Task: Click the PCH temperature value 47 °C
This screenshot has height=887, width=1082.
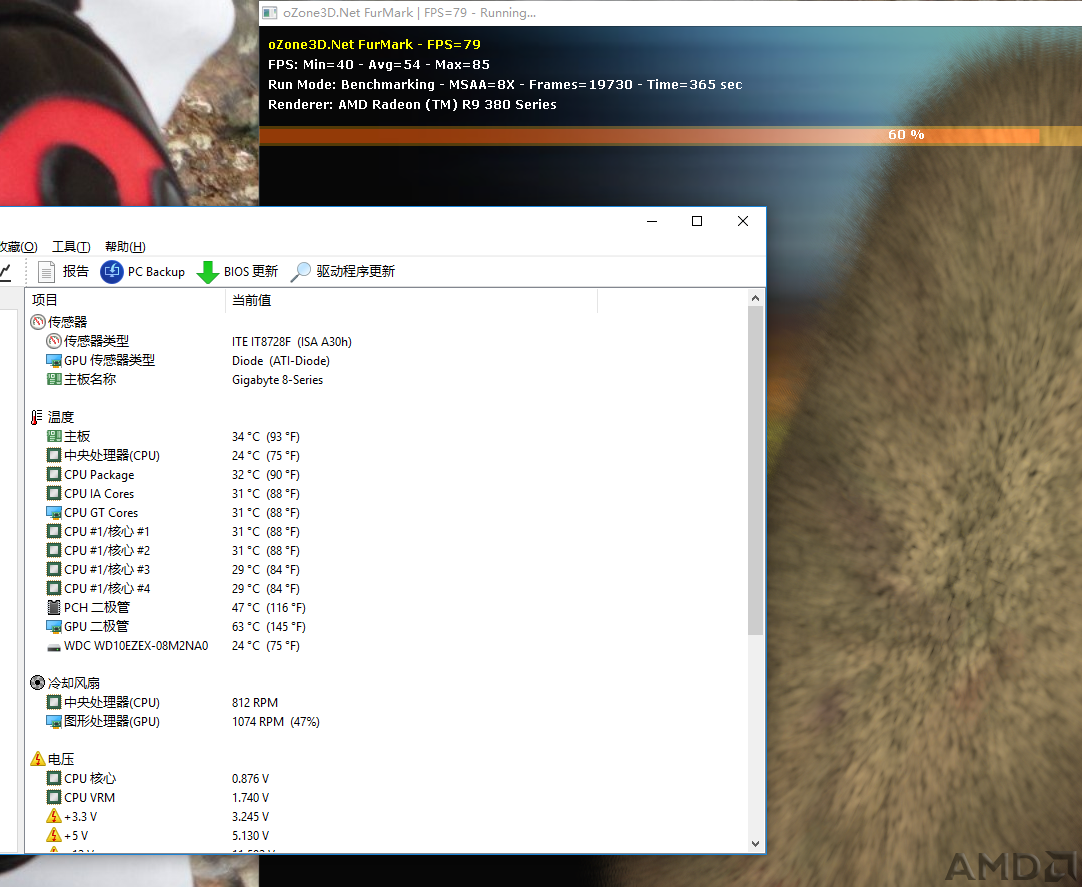Action: point(269,607)
